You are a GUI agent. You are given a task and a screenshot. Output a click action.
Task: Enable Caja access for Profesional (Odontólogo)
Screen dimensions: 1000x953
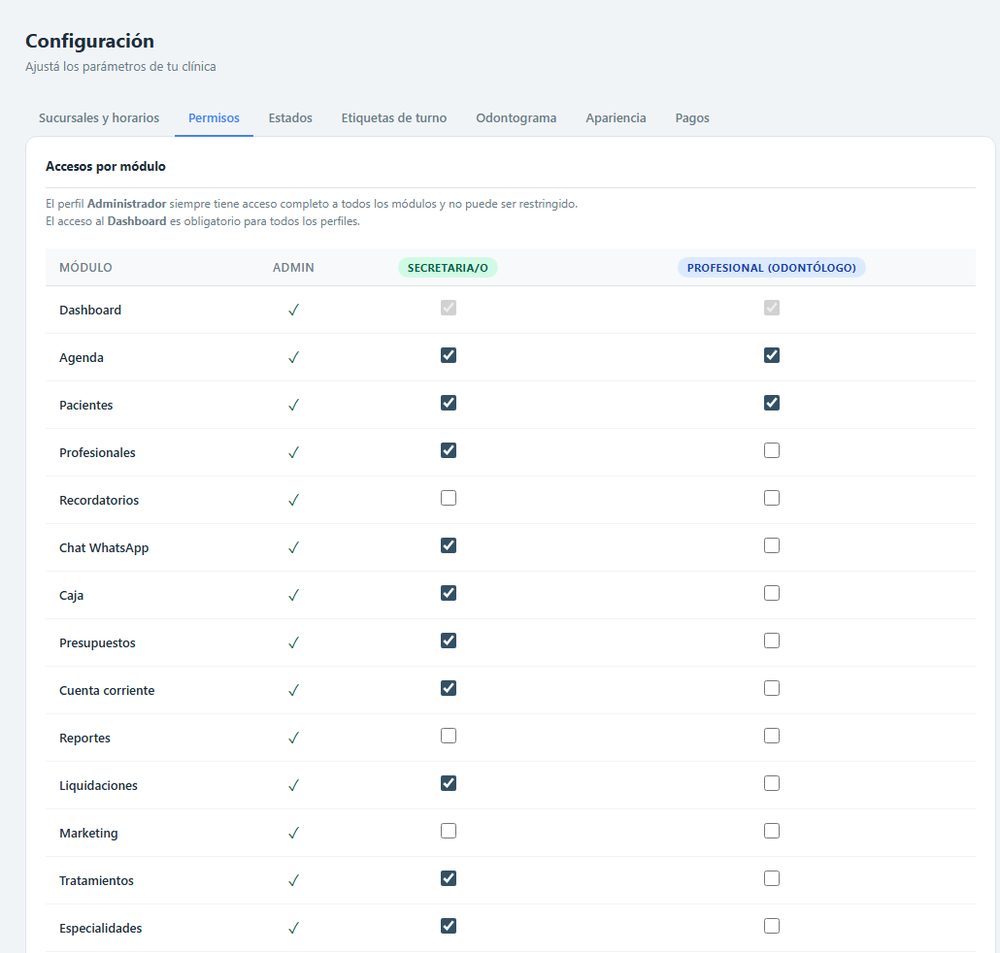(x=772, y=593)
